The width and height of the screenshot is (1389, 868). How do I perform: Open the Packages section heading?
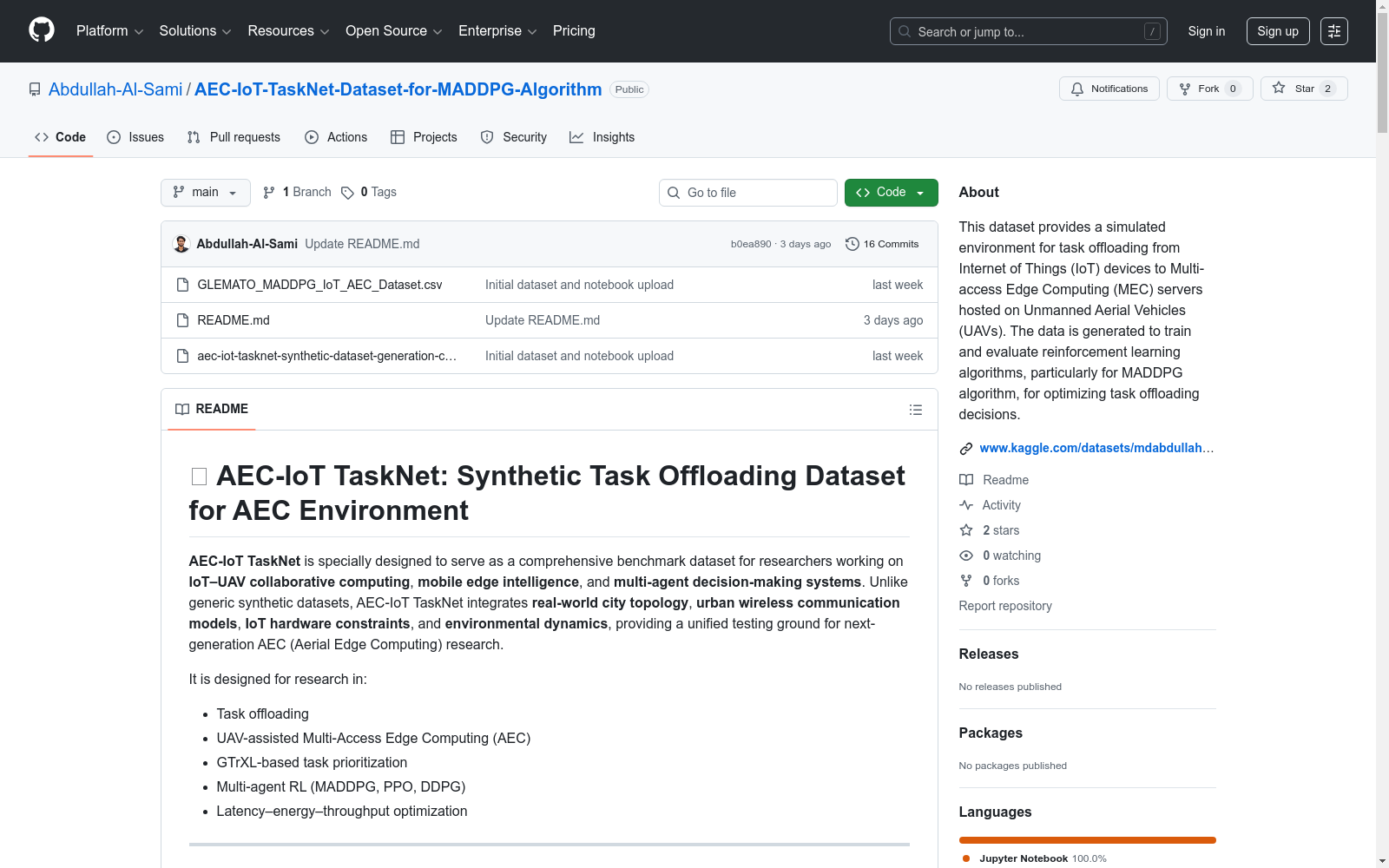click(991, 733)
